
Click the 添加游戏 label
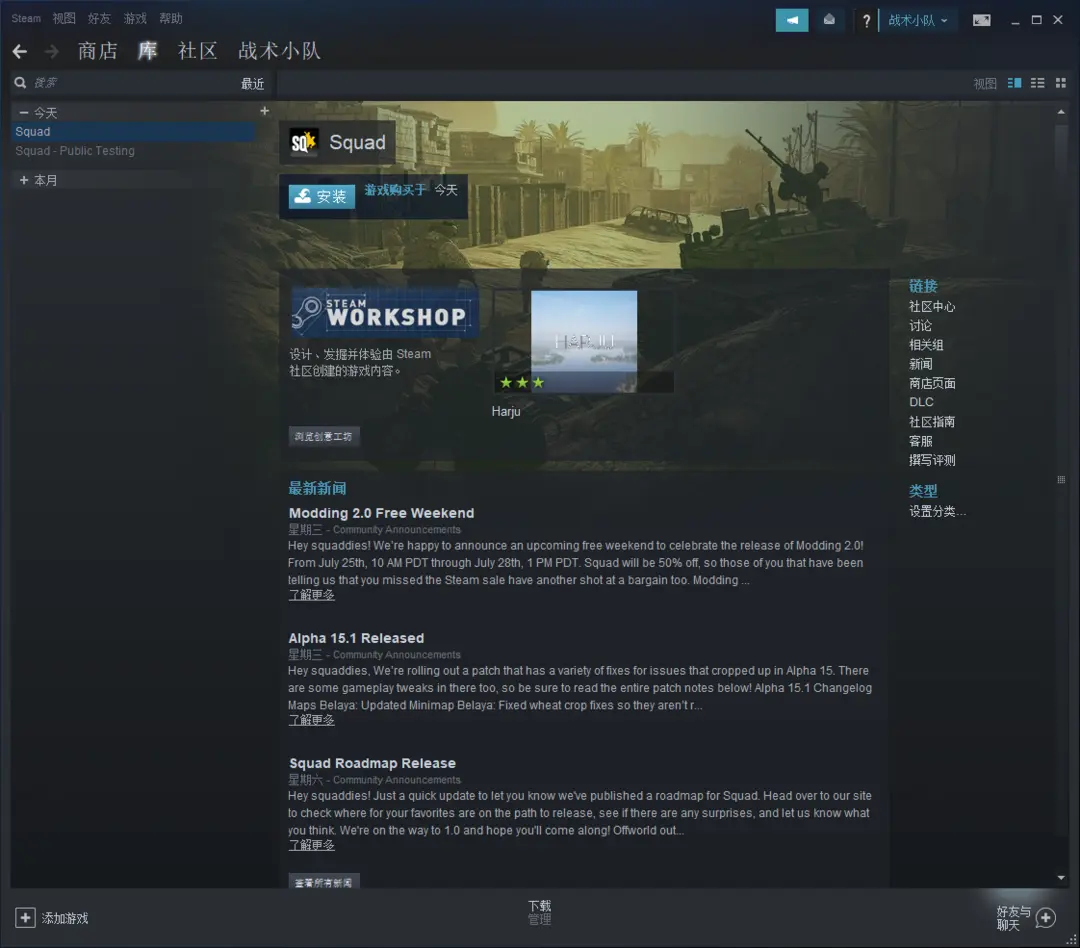pyautogui.click(x=65, y=918)
